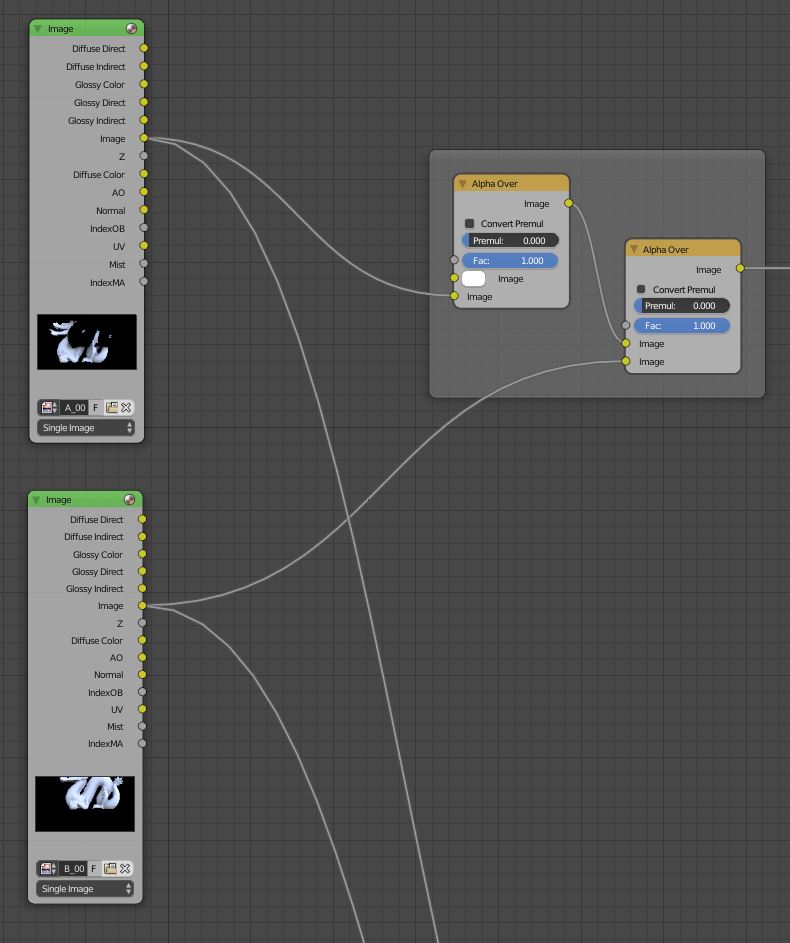
Task: Click the bottom Image input socket of the right Alpha Over node
Action: click(626, 361)
